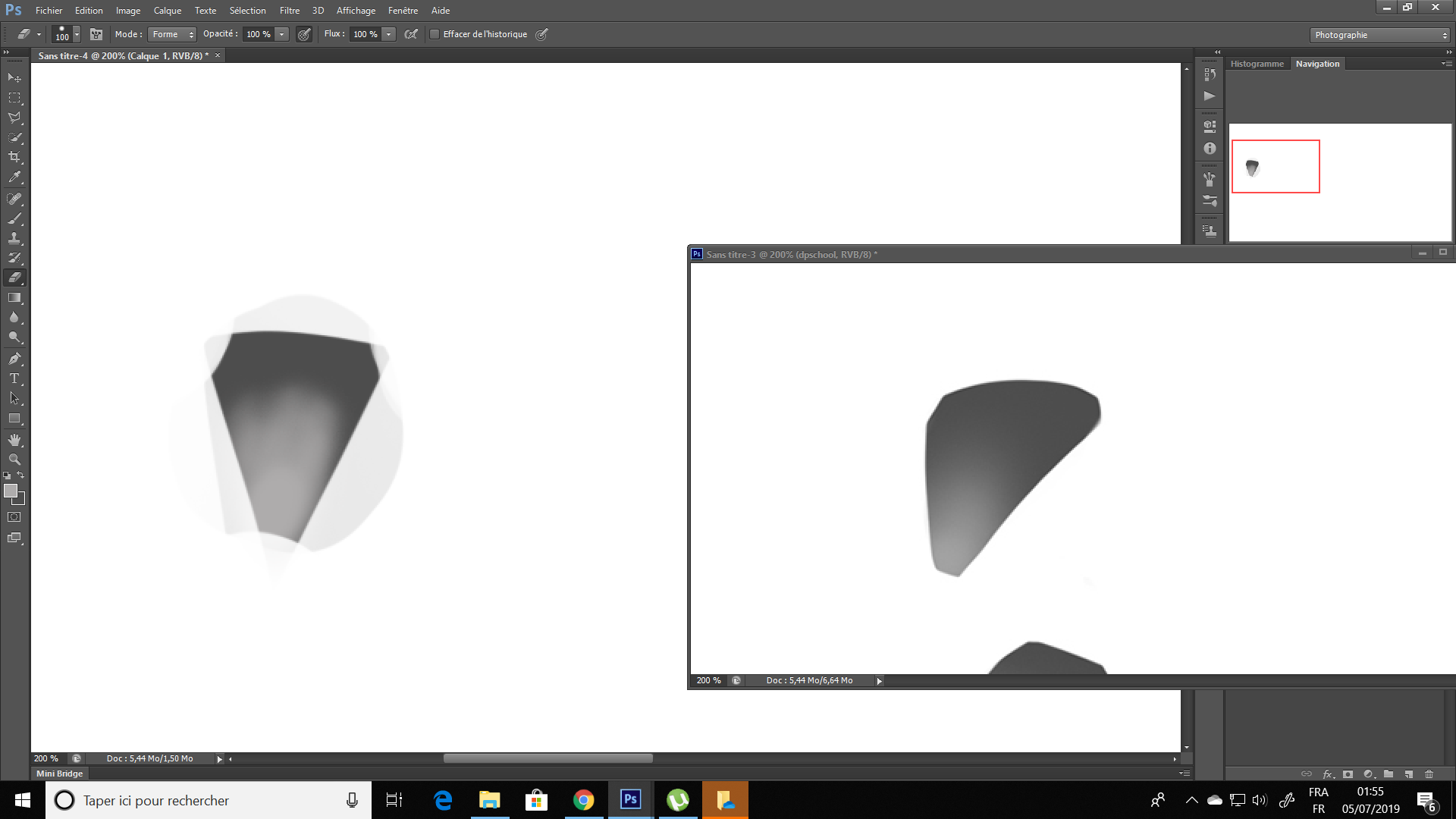Select the Eyedropper tool

14,177
